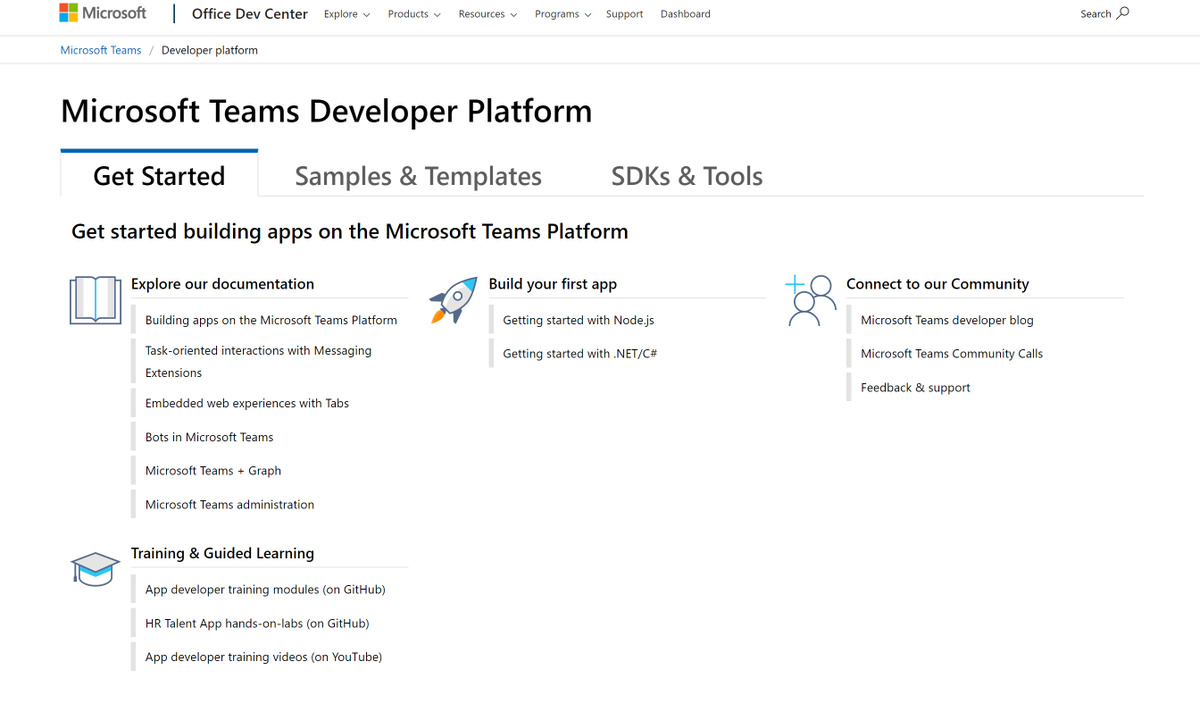Open Bots in Microsoft Teams link
1200x712 pixels.
tap(209, 437)
